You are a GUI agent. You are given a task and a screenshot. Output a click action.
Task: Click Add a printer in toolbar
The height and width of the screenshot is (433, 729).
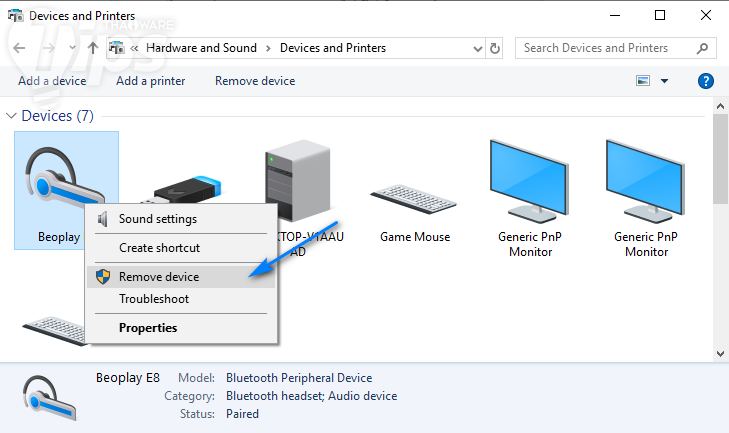[x=151, y=81]
